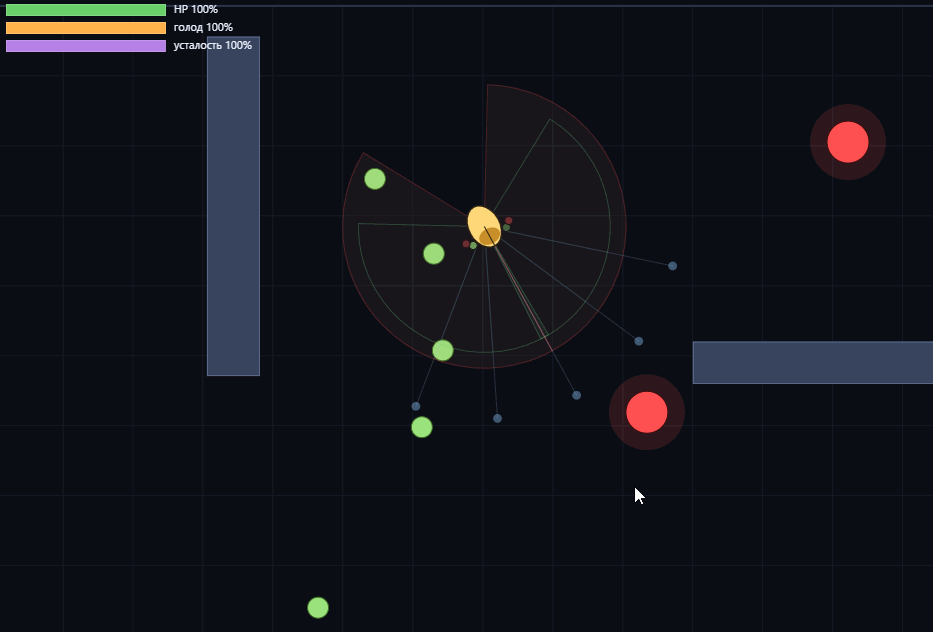Click the red enemy circle in the top-right corner
Image resolution: width=933 pixels, height=632 pixels.
[848, 142]
